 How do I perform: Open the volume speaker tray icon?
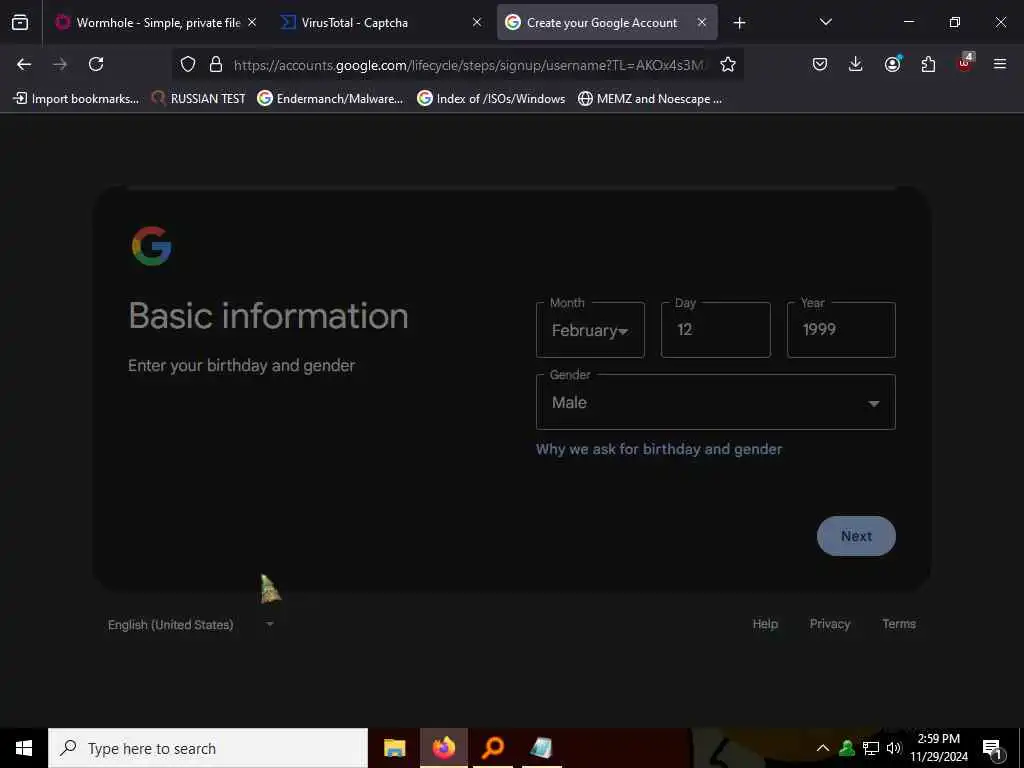(x=893, y=748)
